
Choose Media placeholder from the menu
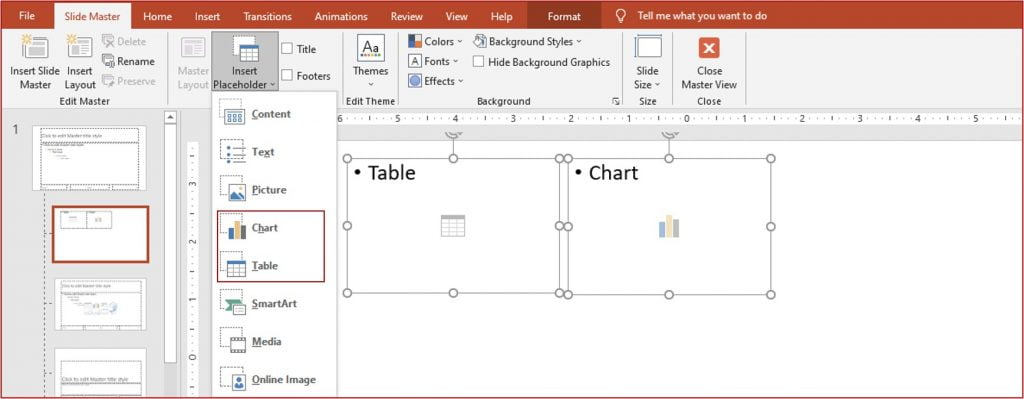pos(274,342)
